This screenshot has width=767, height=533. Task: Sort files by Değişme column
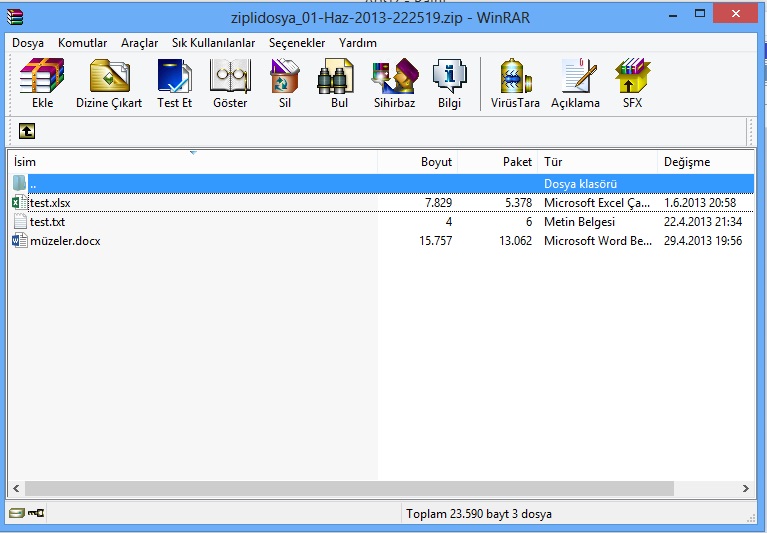click(x=706, y=162)
